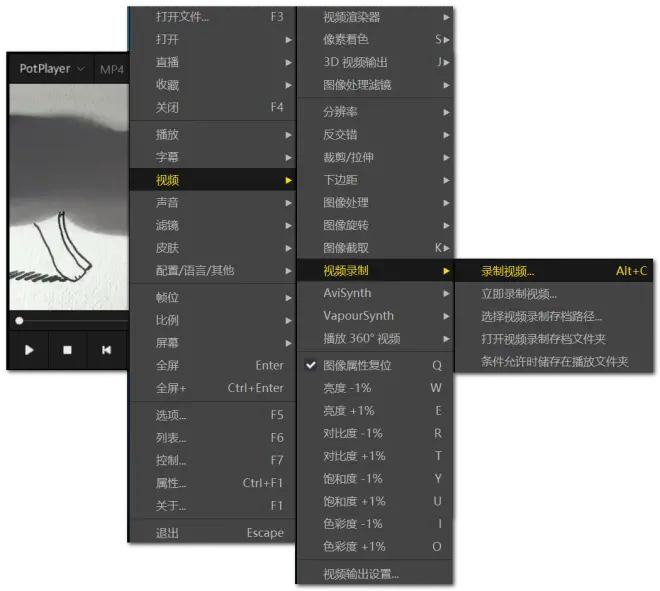Expand the 打开 submenu
Screen dimensions: 660x591
pyautogui.click(x=213, y=40)
